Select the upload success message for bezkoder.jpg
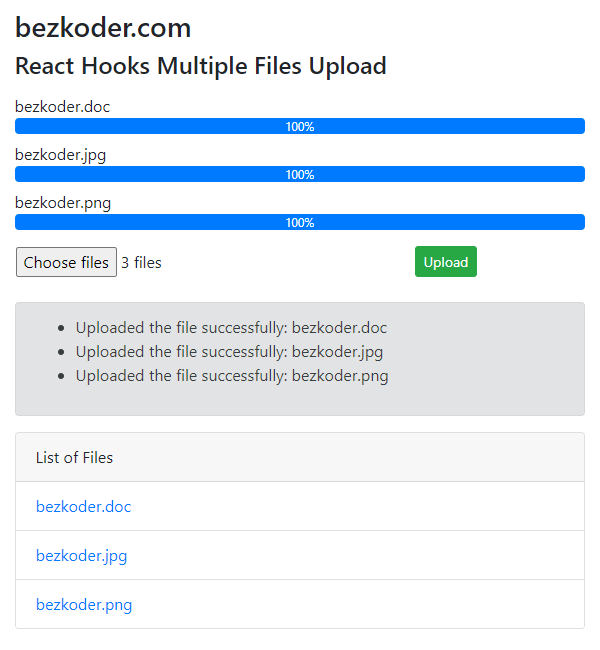This screenshot has width=600, height=650. click(229, 352)
